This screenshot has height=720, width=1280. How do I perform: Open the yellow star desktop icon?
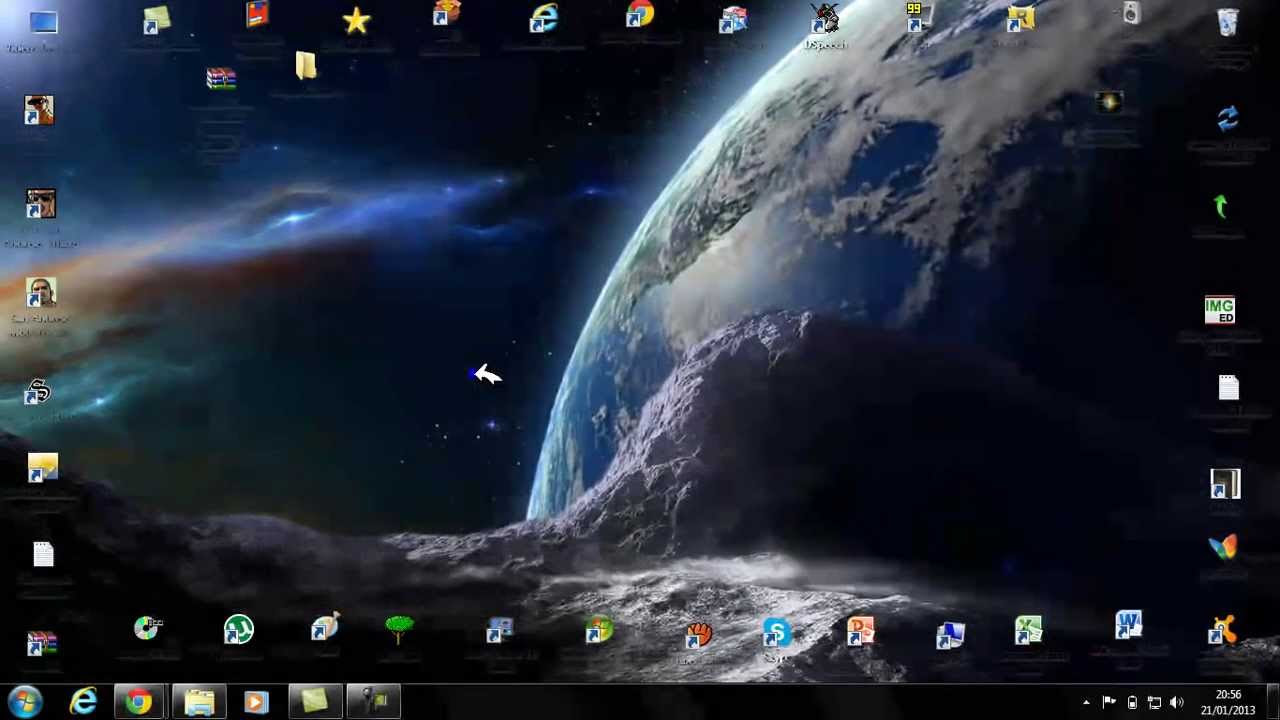pyautogui.click(x=356, y=21)
